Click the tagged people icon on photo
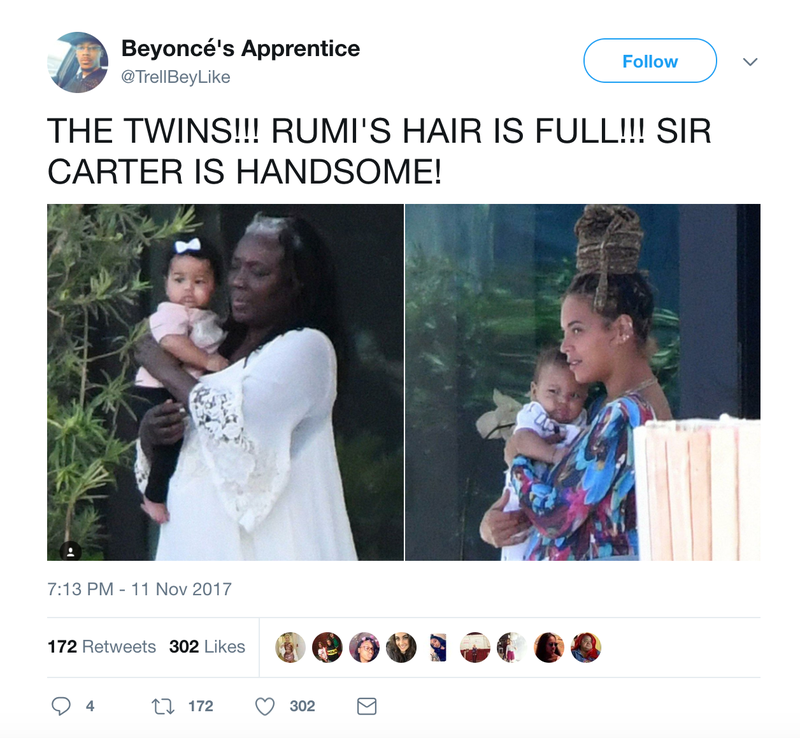The width and height of the screenshot is (800, 738). (x=70, y=551)
